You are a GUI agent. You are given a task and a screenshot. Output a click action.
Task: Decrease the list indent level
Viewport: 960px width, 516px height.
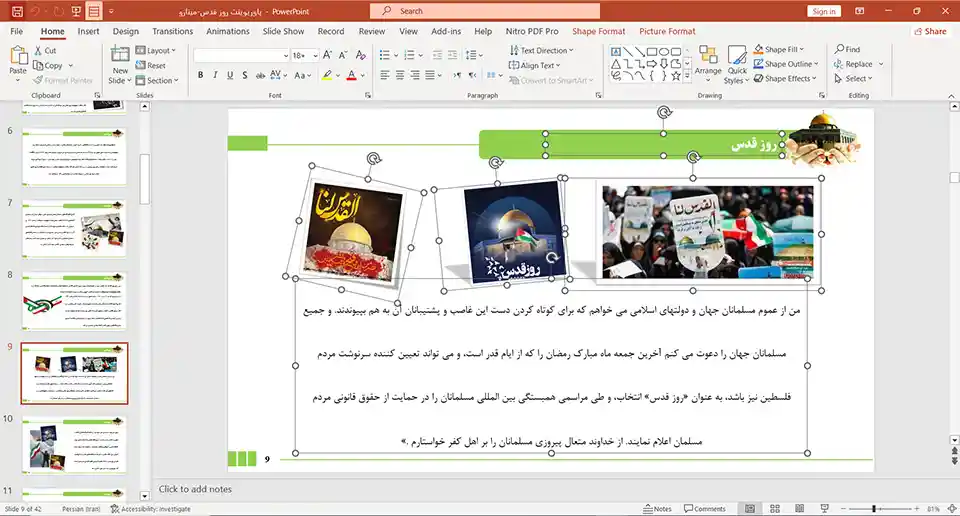pos(437,55)
